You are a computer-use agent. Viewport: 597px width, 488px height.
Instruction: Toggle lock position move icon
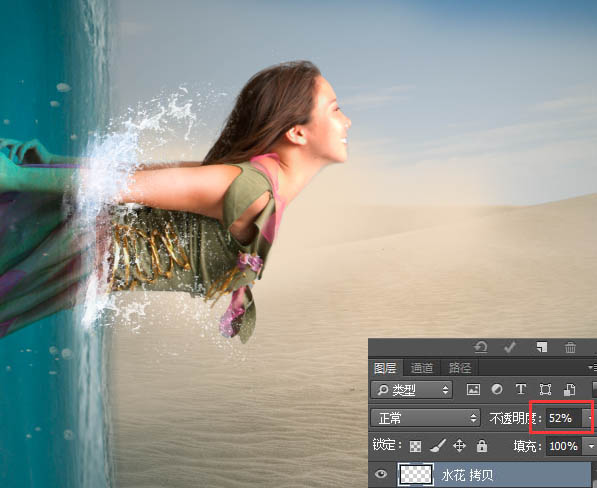(459, 446)
